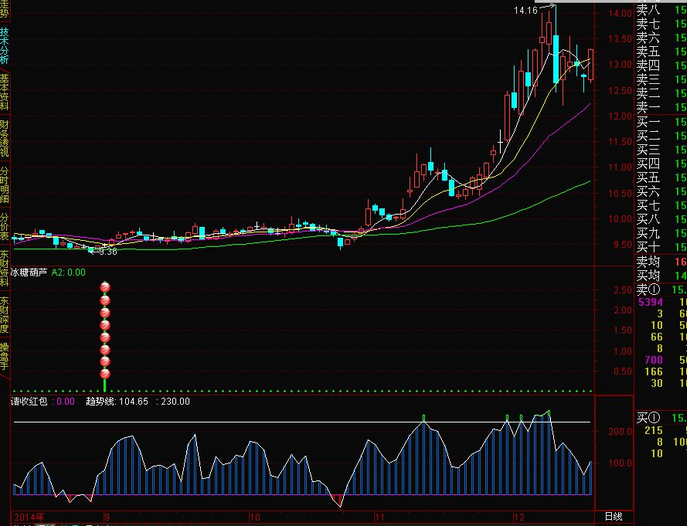Select the 东财深度 sidebar tab
This screenshot has width=687, height=529.
tap(4, 315)
